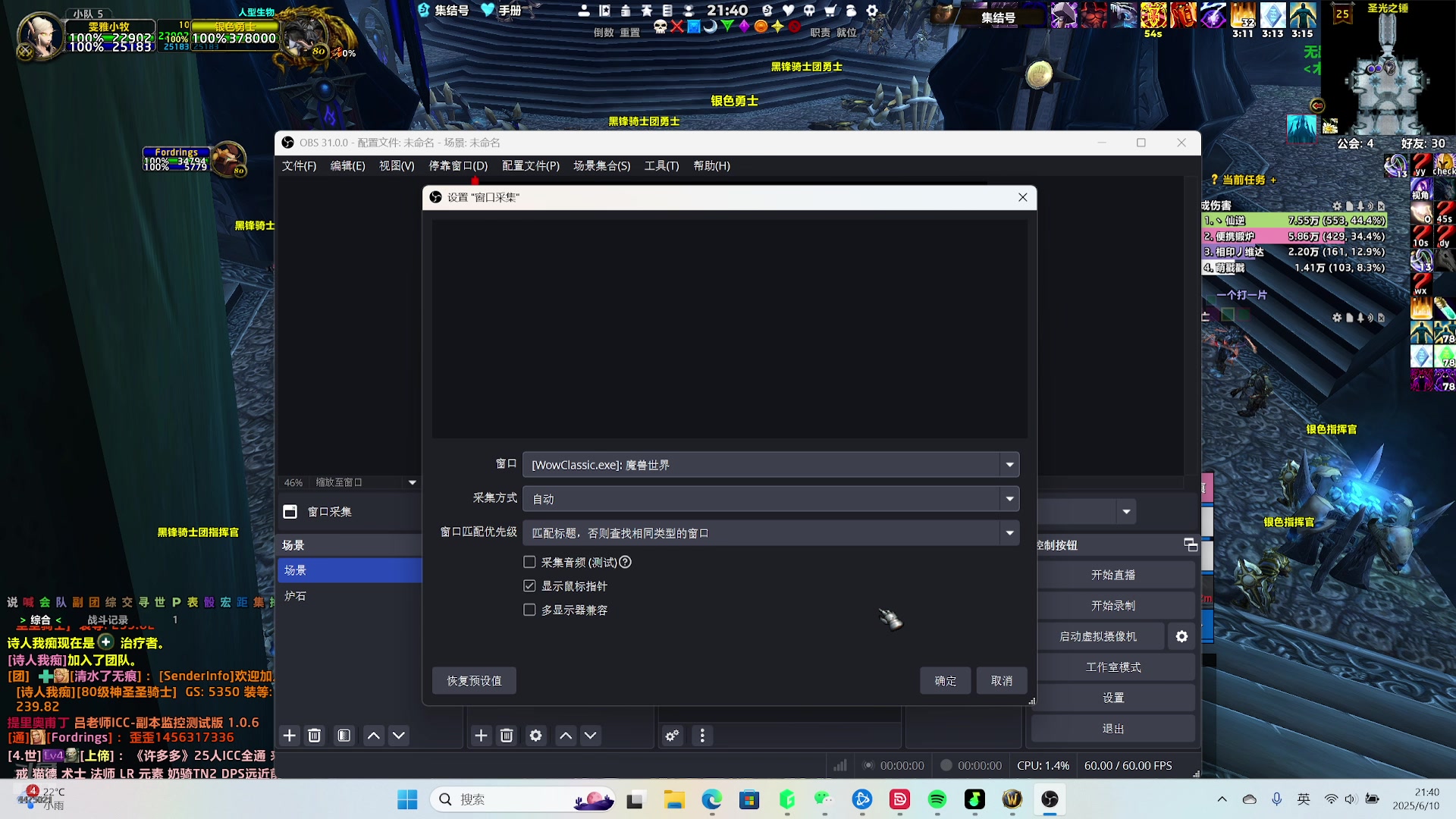Show hidden system tray icons chevron
This screenshot has width=1456, height=819.
click(1222, 799)
